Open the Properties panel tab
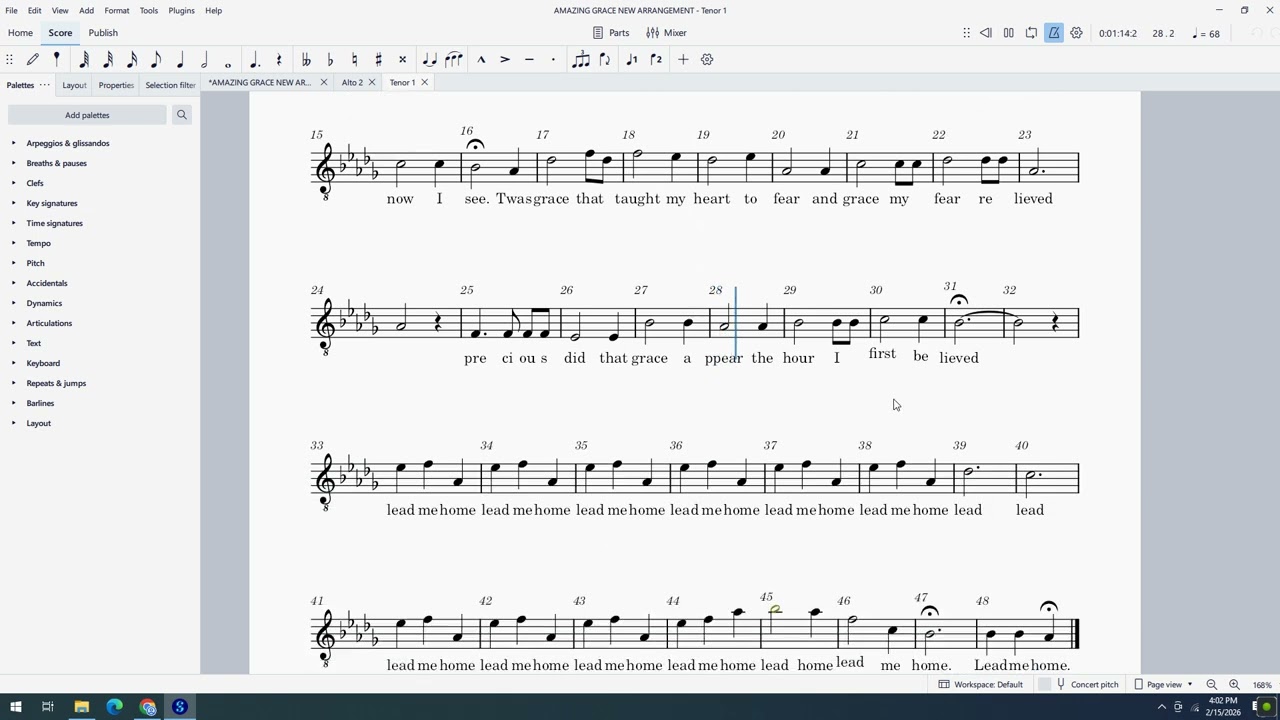Image resolution: width=1280 pixels, height=720 pixels. [x=116, y=85]
